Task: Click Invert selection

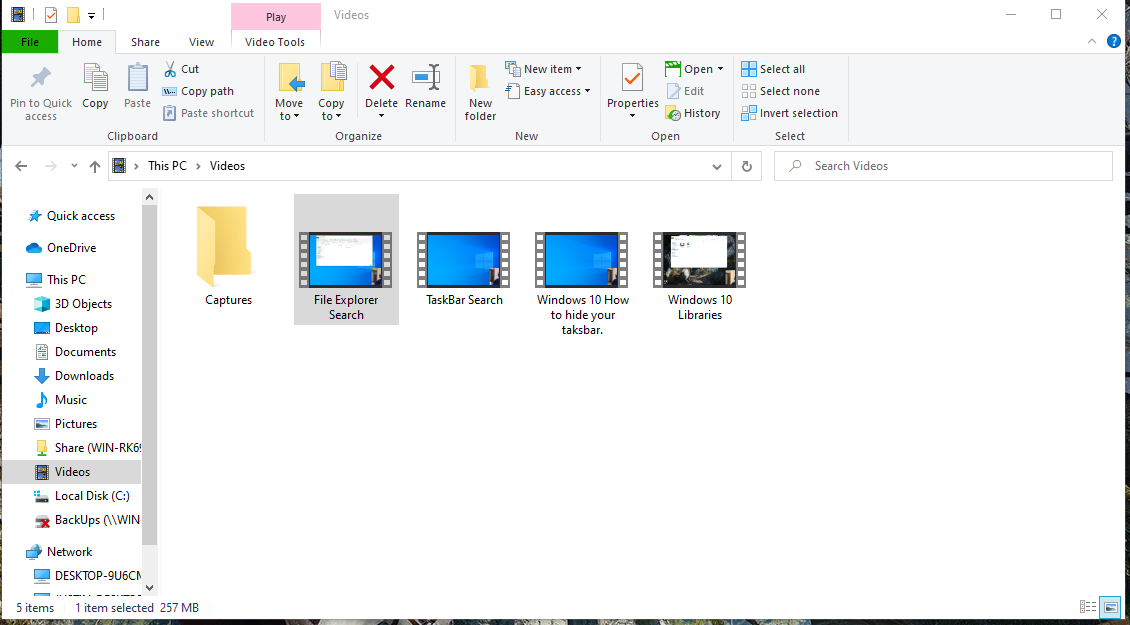Action: (x=790, y=113)
